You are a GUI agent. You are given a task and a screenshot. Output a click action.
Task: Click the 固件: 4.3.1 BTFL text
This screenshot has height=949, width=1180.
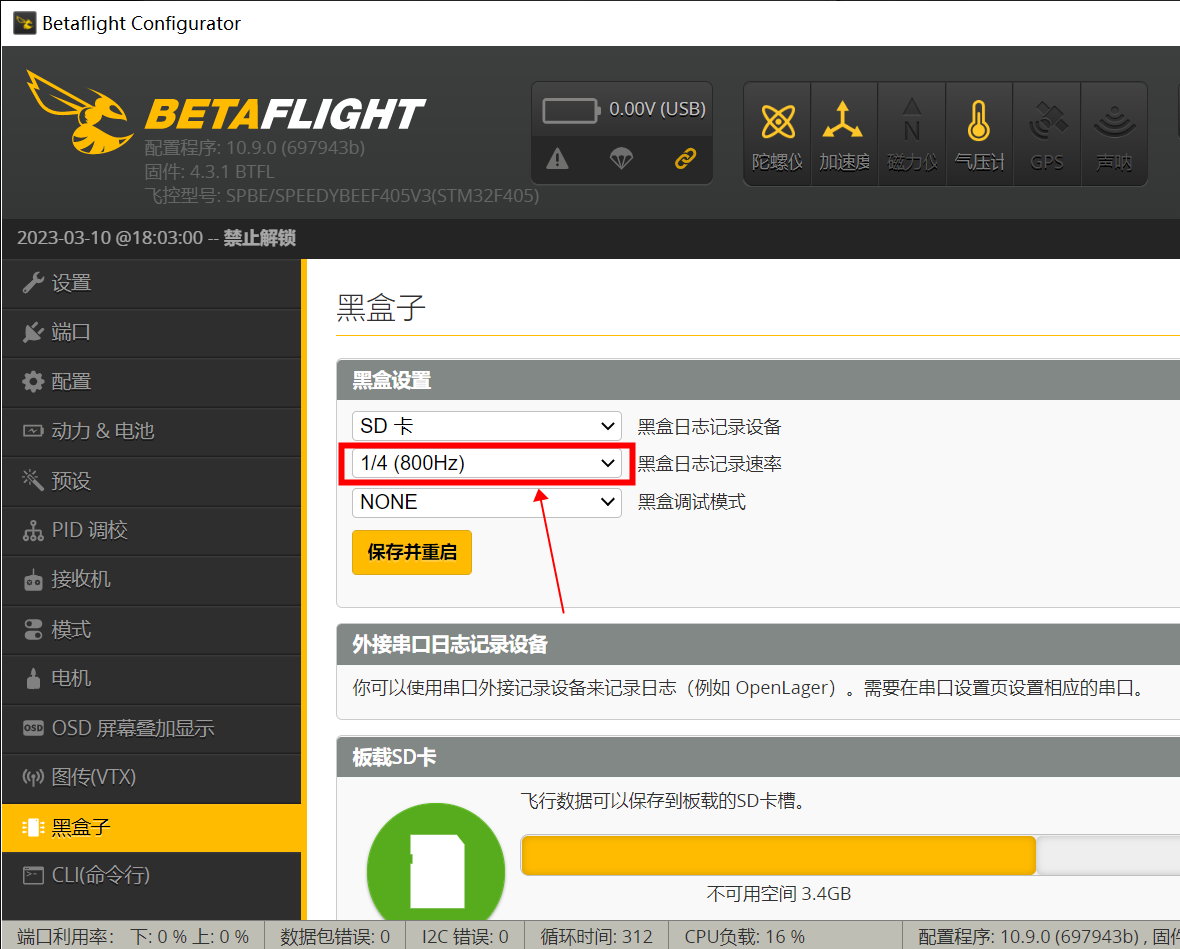pos(209,172)
